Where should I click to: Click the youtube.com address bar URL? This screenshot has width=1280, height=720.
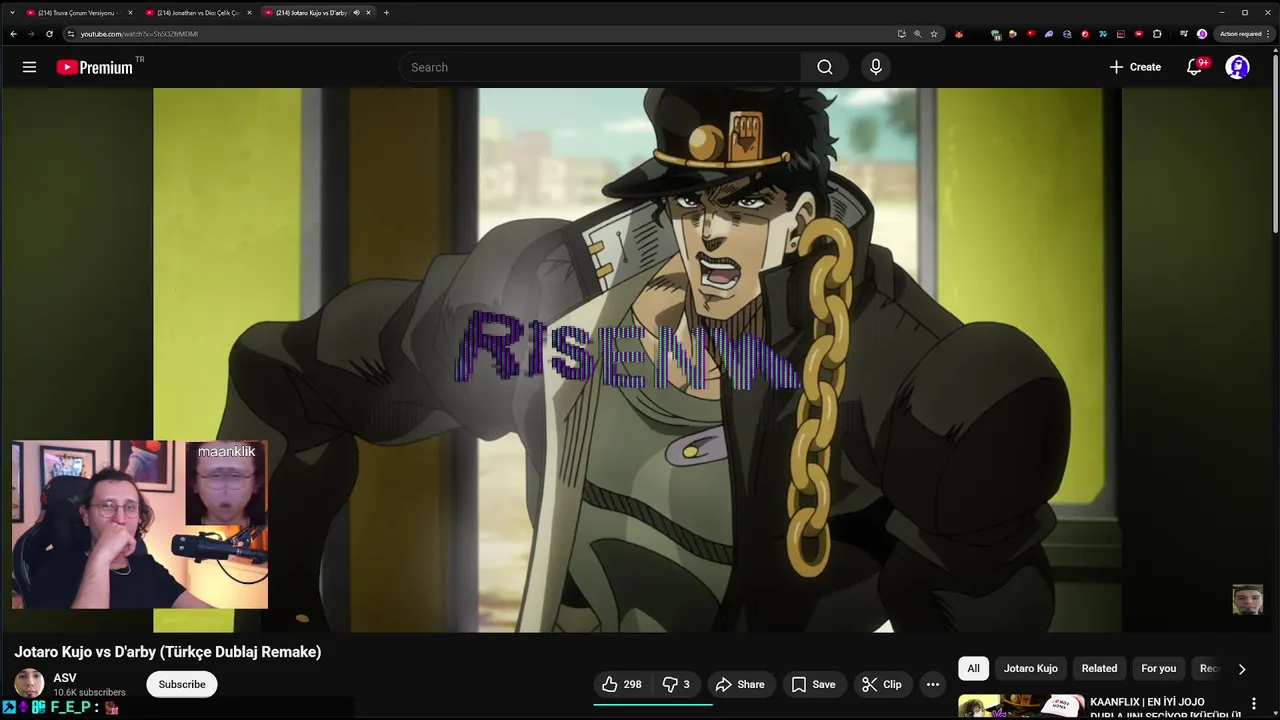tap(139, 34)
